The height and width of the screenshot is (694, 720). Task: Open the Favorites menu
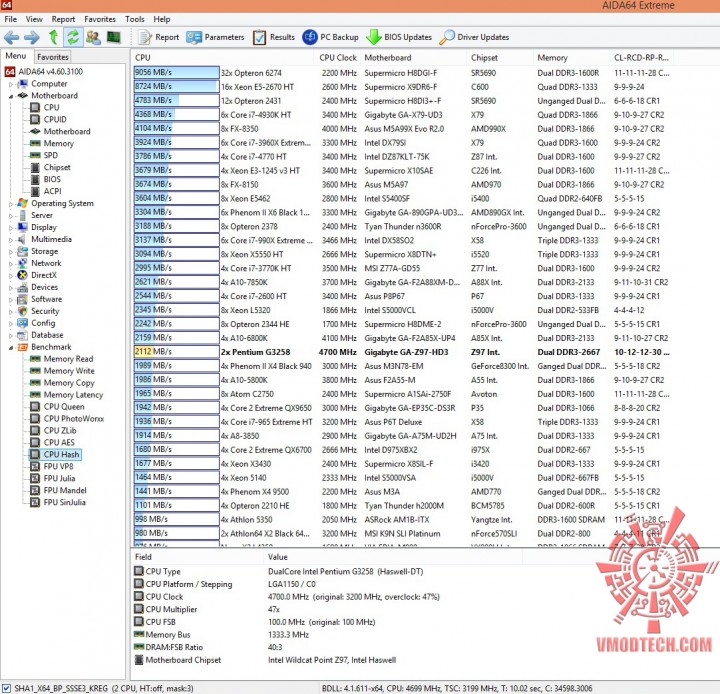click(x=100, y=19)
